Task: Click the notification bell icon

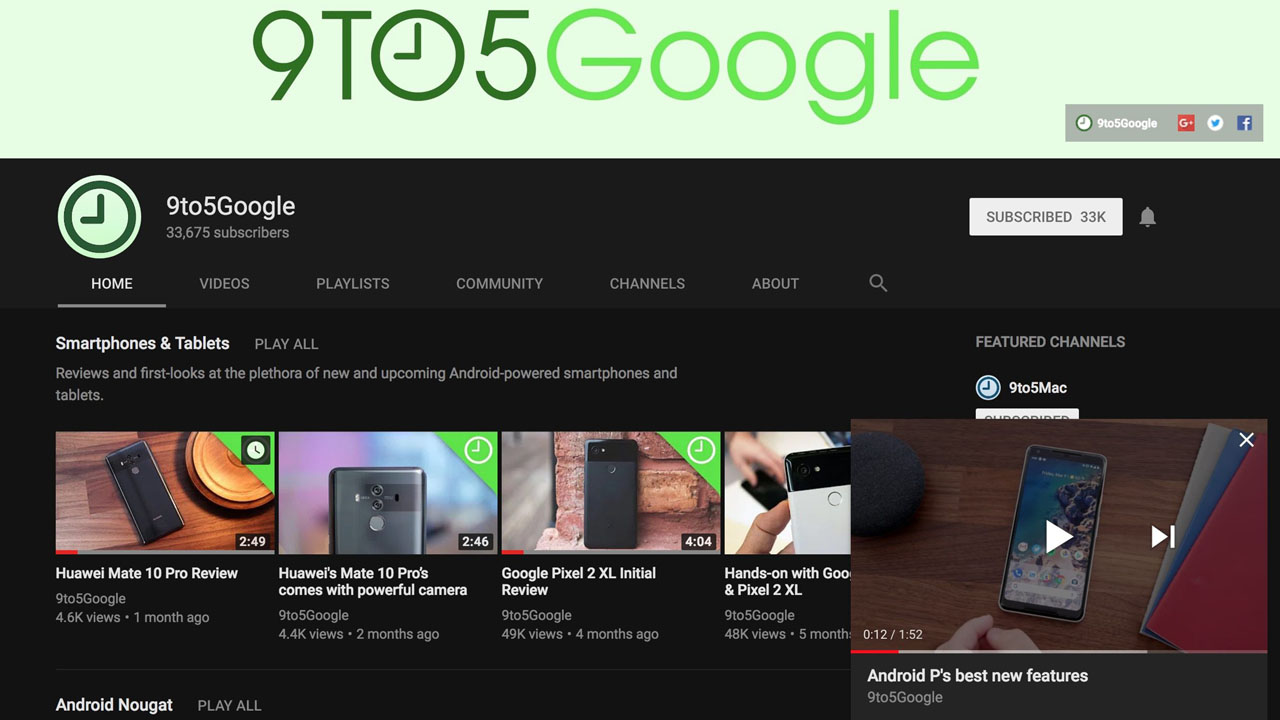Action: pos(1147,217)
